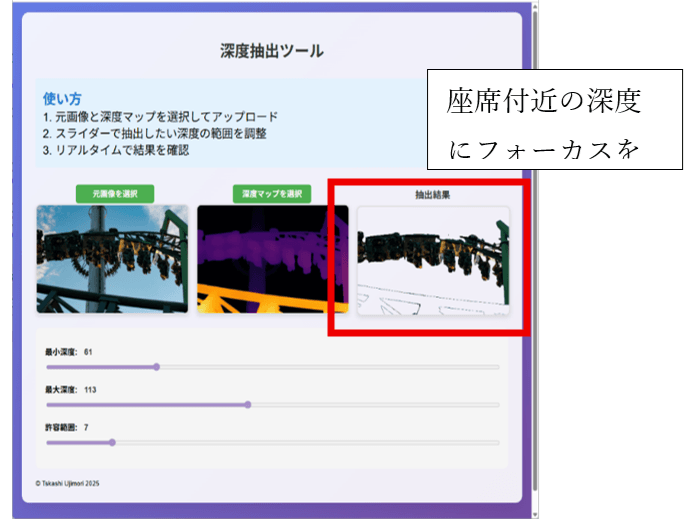Click the scrollbar down arrow
Image resolution: width=691 pixels, height=526 pixels.
535,515
